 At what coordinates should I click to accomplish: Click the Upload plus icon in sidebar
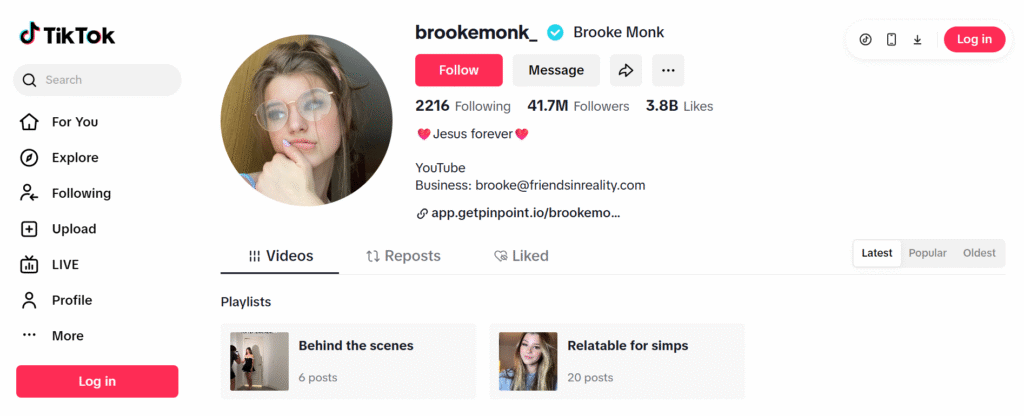tap(30, 229)
